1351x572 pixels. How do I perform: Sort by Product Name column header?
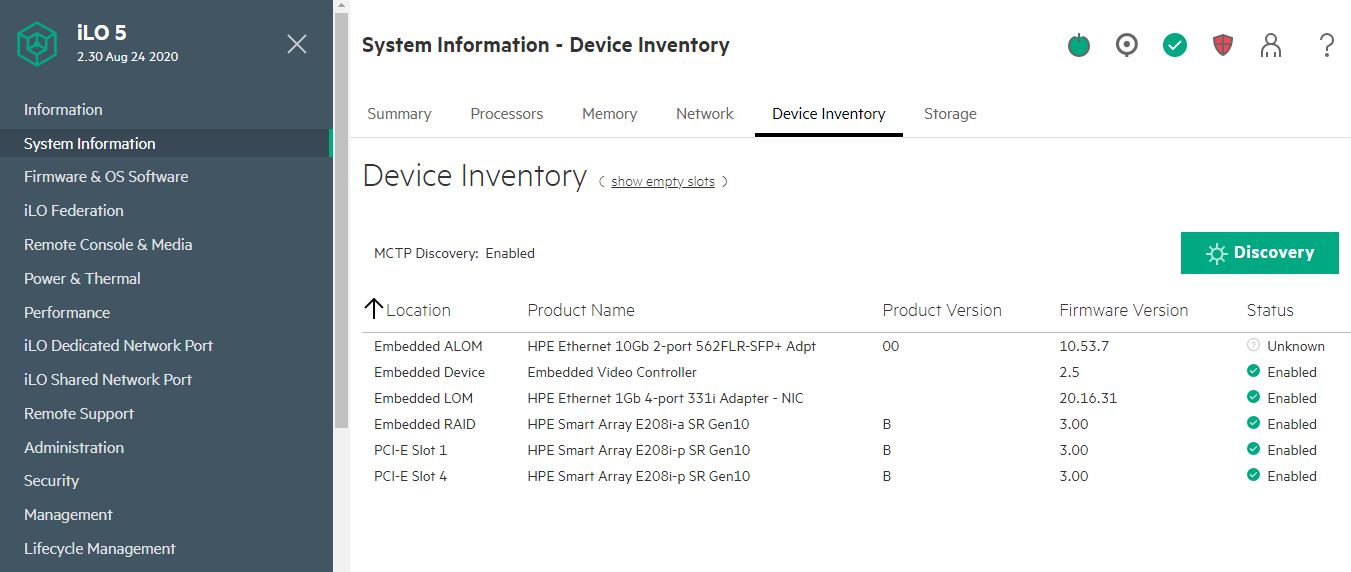(581, 310)
